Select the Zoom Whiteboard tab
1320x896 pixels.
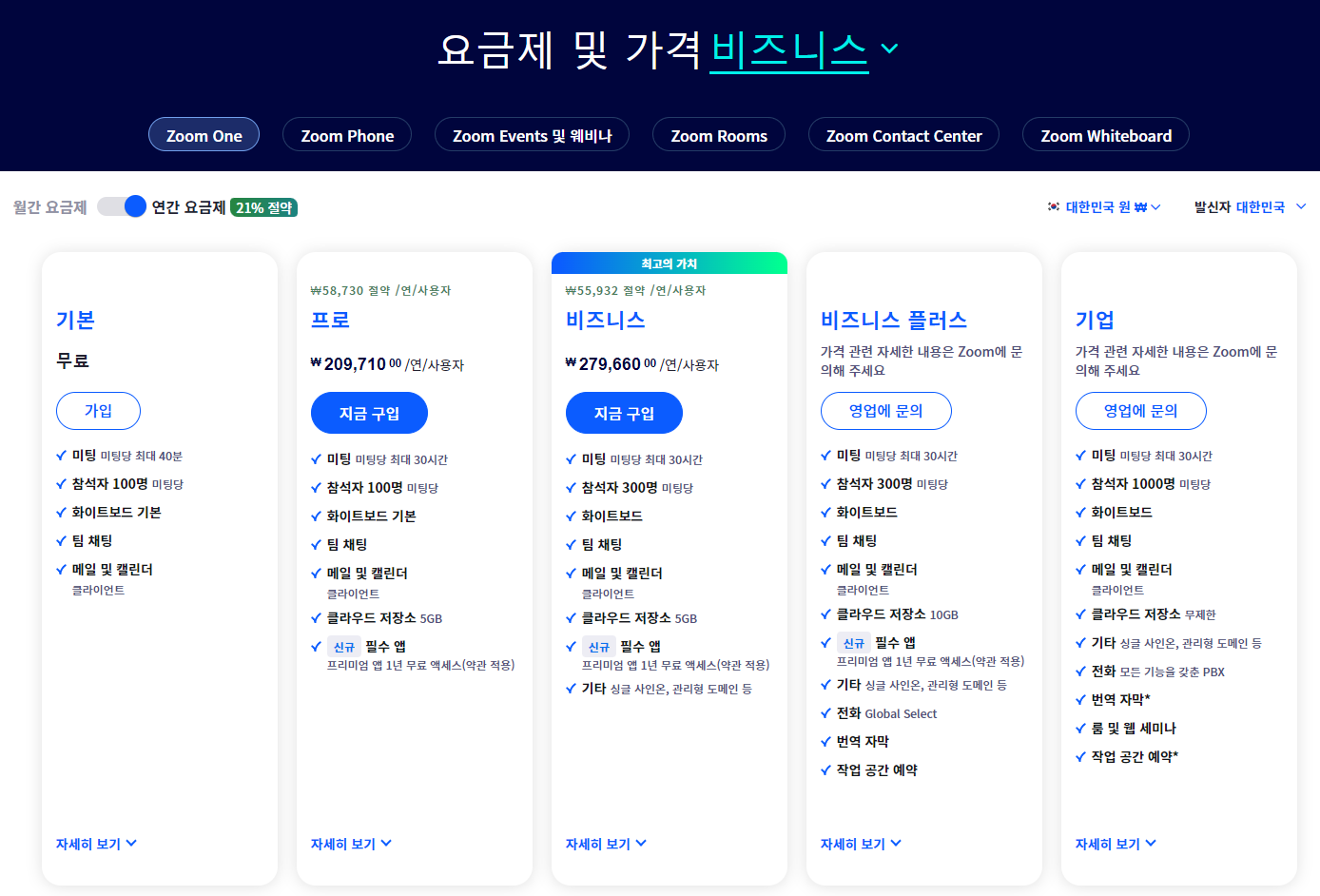coord(1106,135)
